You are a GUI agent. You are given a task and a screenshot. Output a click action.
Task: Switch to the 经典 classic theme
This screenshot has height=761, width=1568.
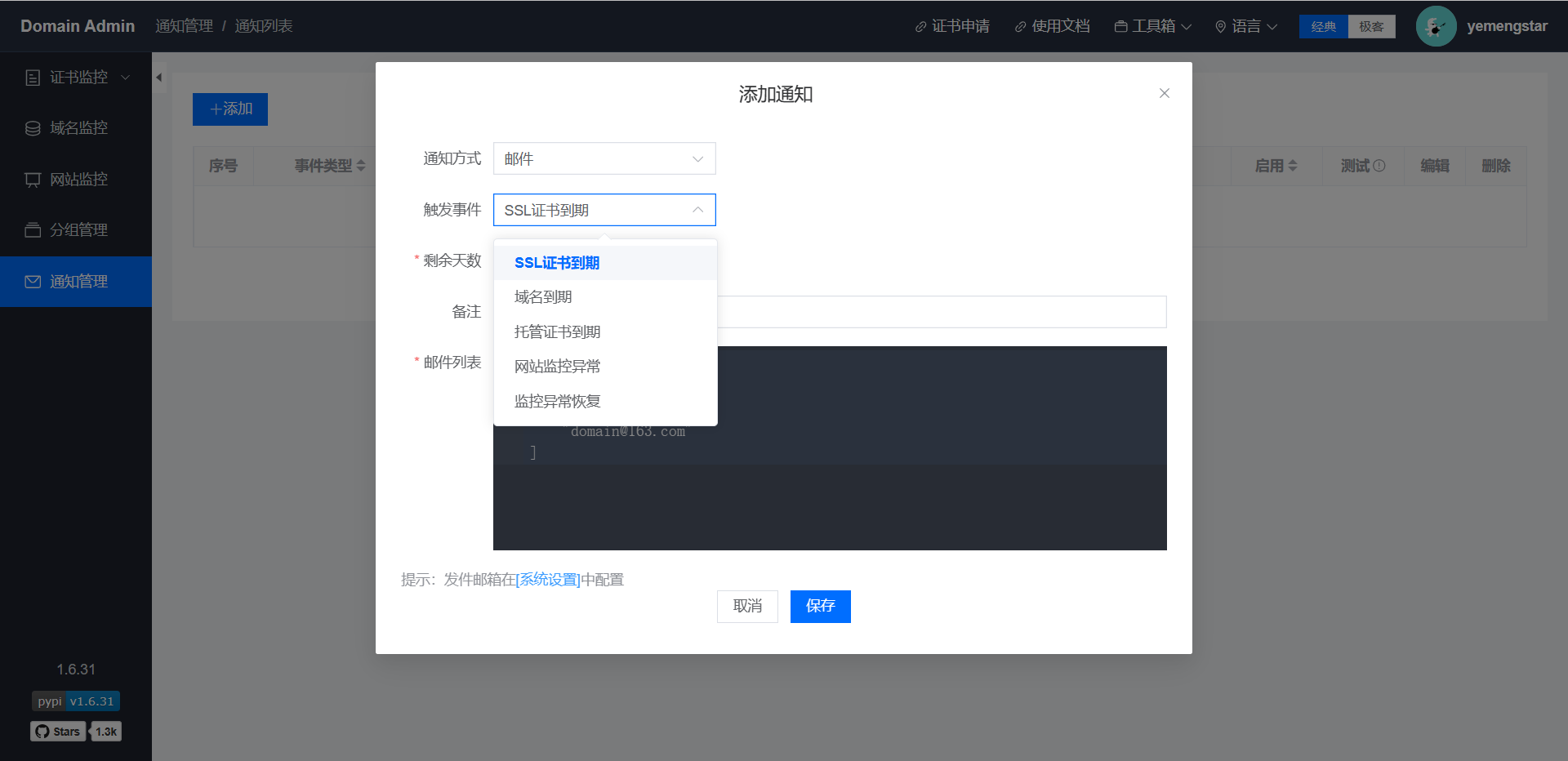point(1323,27)
